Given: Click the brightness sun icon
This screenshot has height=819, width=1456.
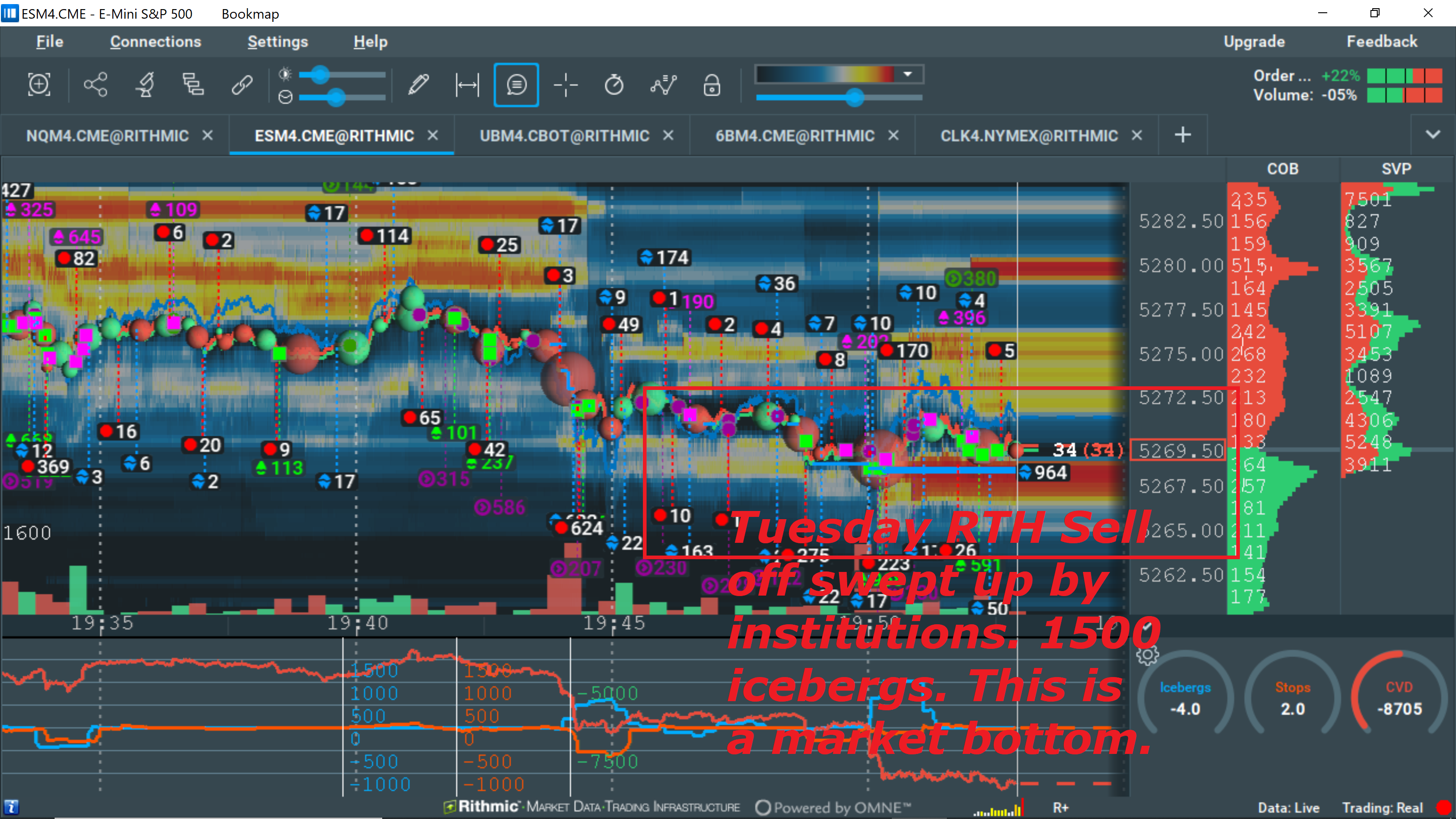Looking at the screenshot, I should tap(285, 74).
